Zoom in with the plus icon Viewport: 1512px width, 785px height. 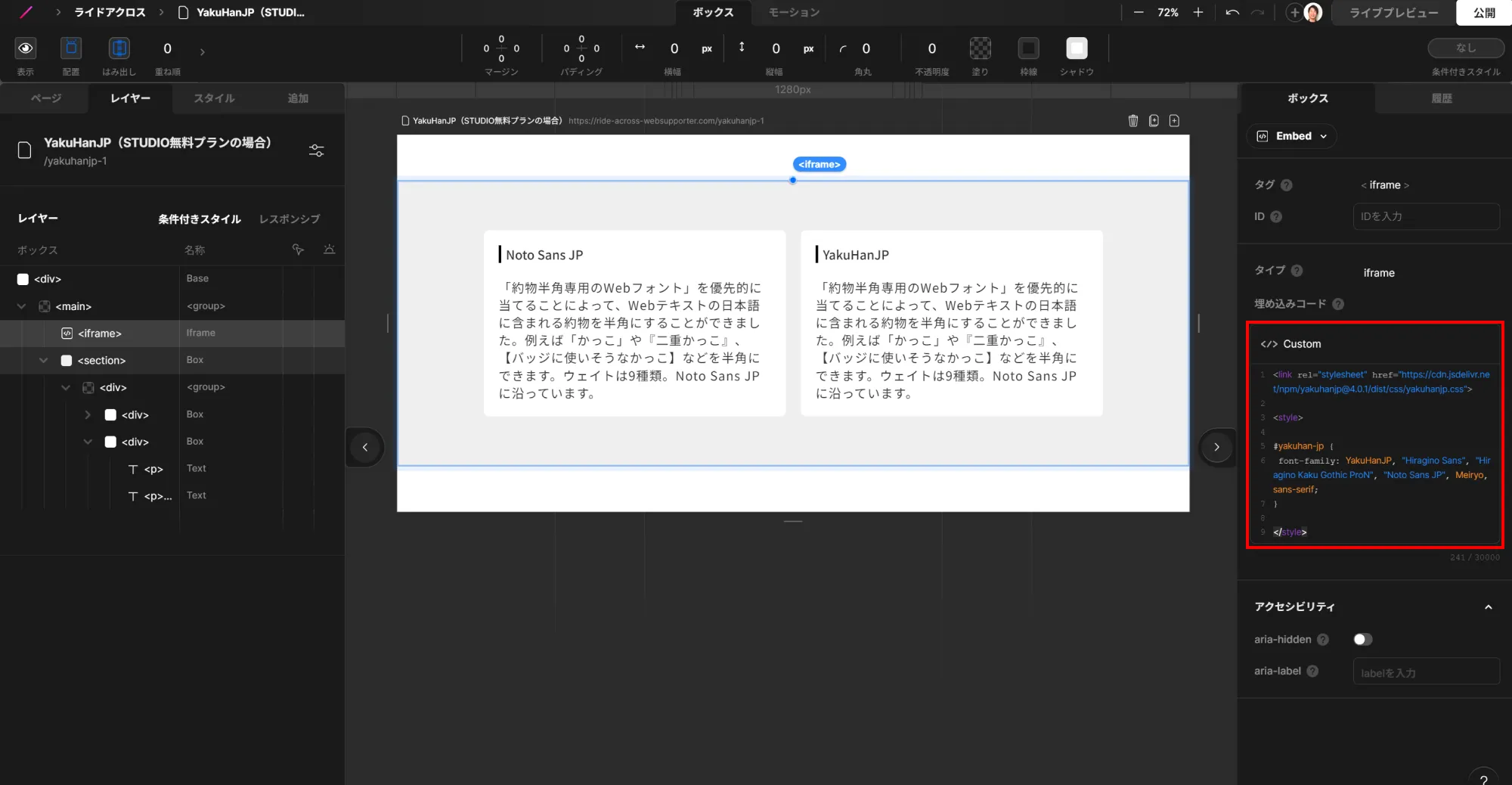pos(1198,12)
